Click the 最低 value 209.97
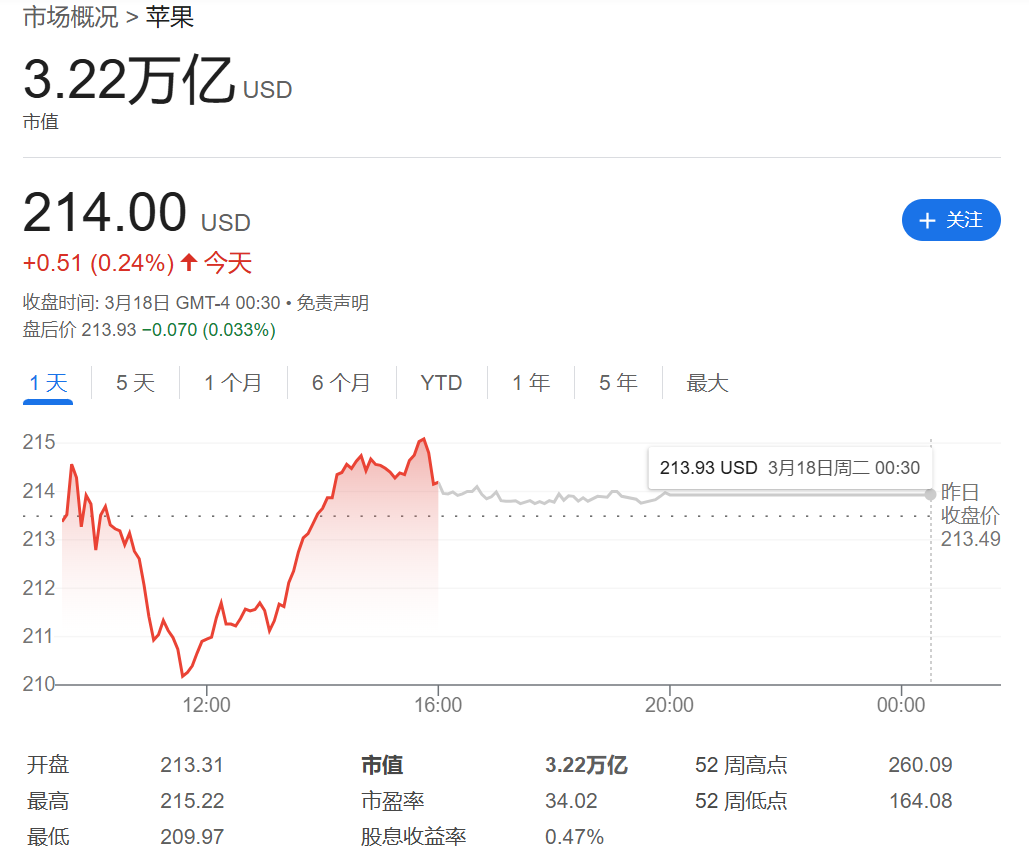Image resolution: width=1029 pixels, height=853 pixels. coord(192,837)
